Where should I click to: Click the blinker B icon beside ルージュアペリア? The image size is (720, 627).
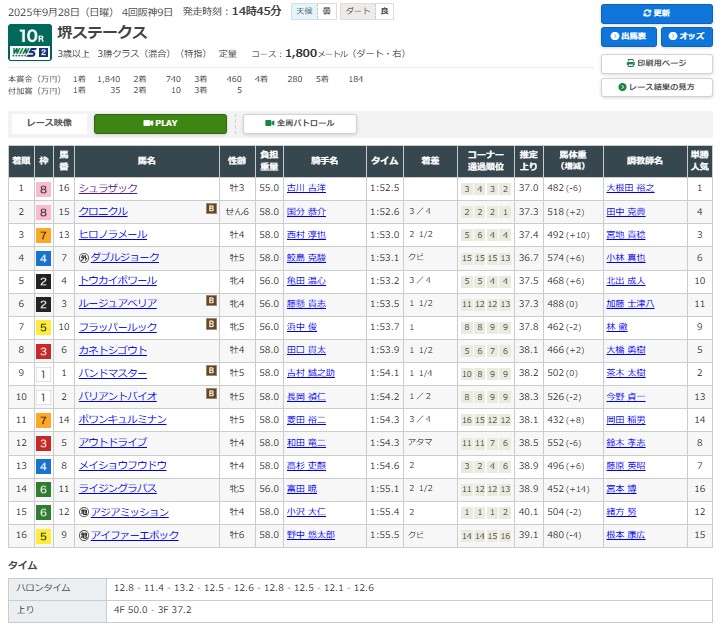[x=211, y=301]
